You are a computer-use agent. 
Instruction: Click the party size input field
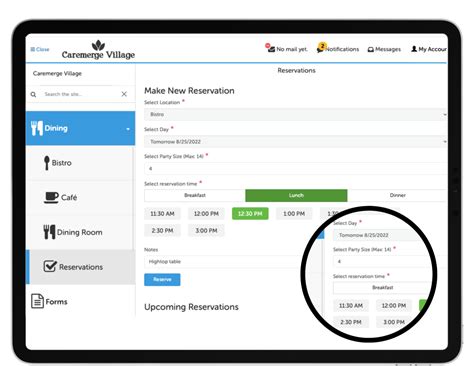(x=295, y=169)
